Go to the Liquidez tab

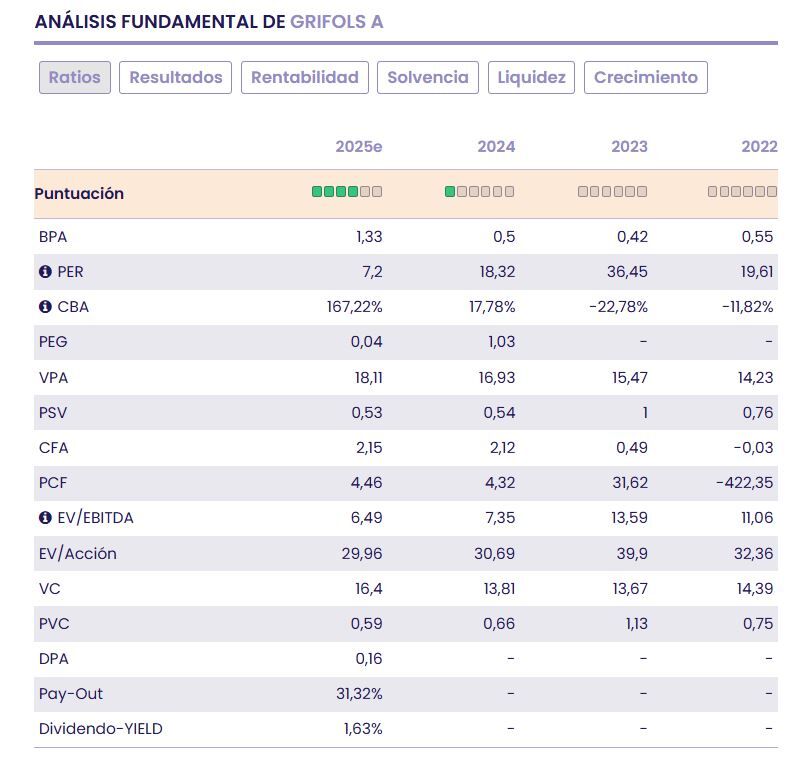531,78
